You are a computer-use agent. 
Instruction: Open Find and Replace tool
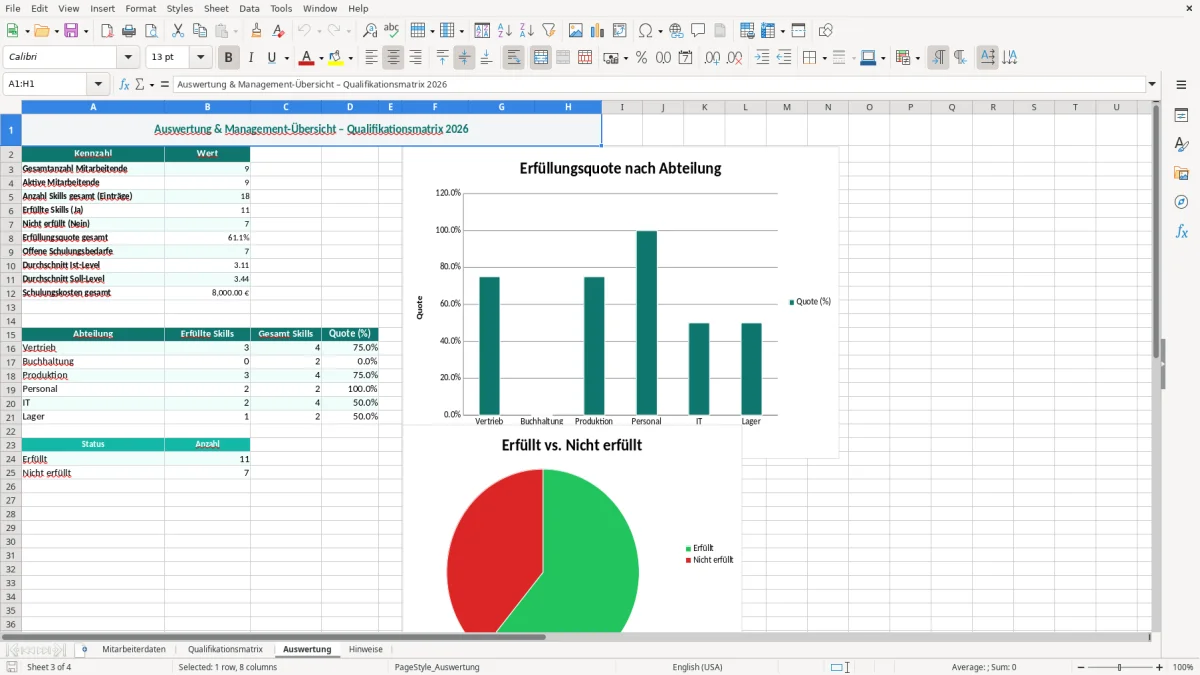tap(370, 31)
